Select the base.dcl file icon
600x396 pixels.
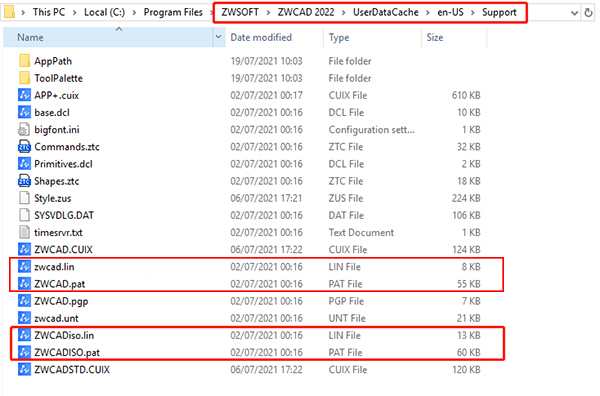pos(24,112)
